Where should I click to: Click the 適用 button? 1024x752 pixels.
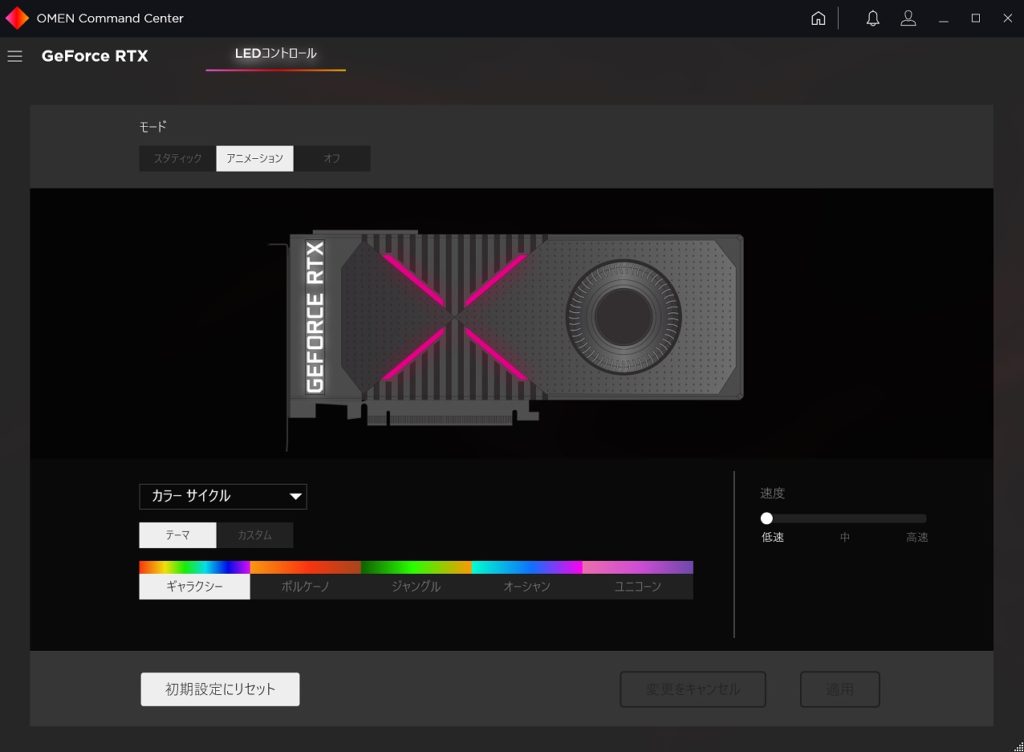[x=840, y=689]
